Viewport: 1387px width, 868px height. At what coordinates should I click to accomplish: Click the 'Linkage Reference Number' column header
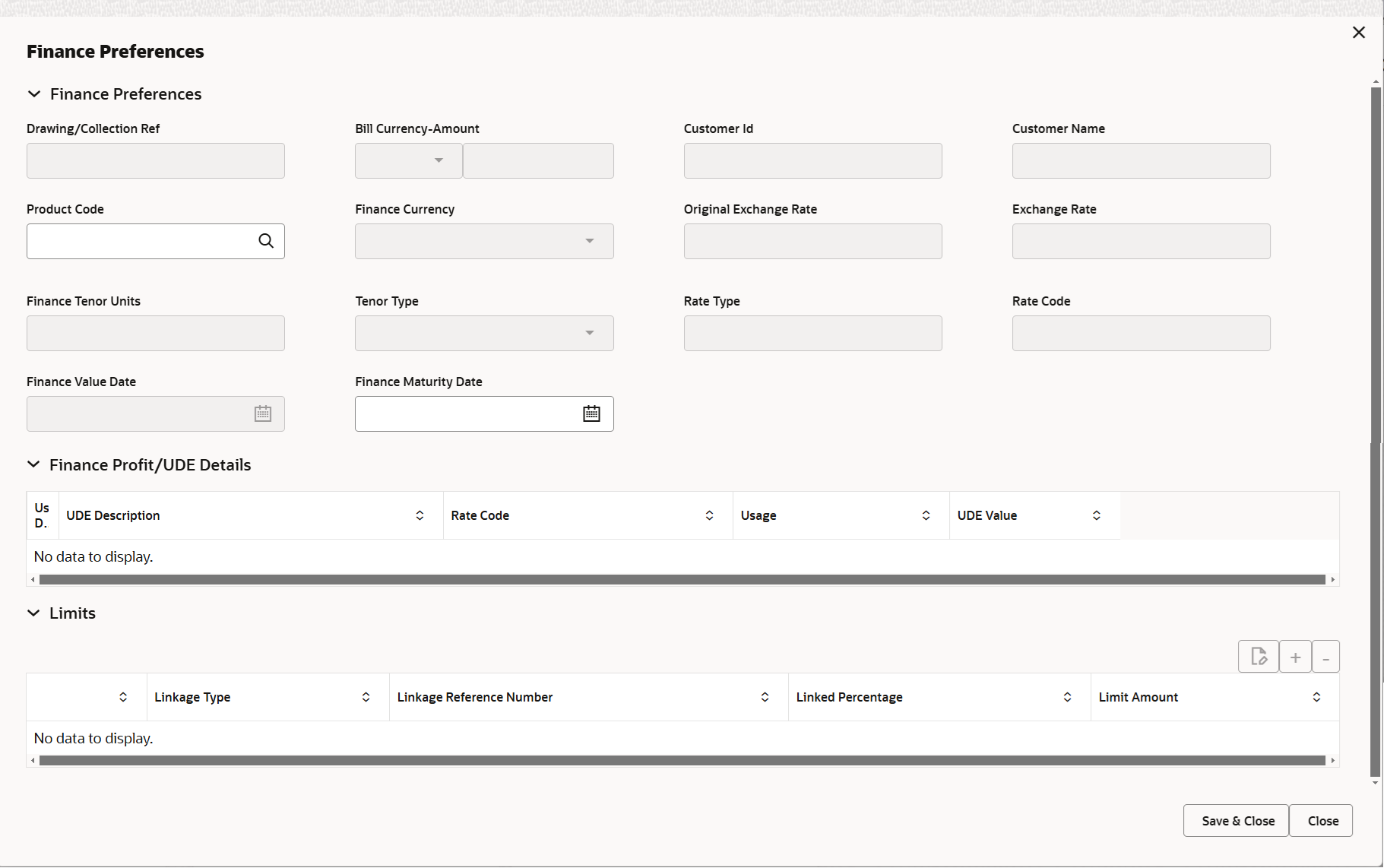(589, 697)
